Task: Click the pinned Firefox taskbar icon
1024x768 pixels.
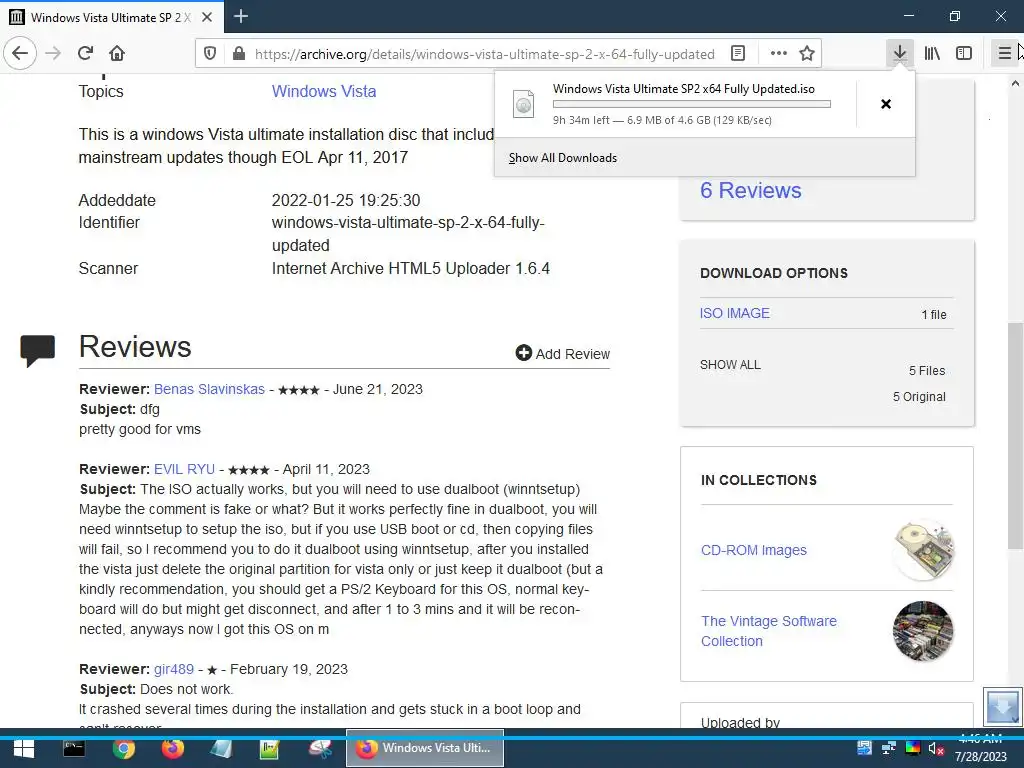Action: coord(172,748)
